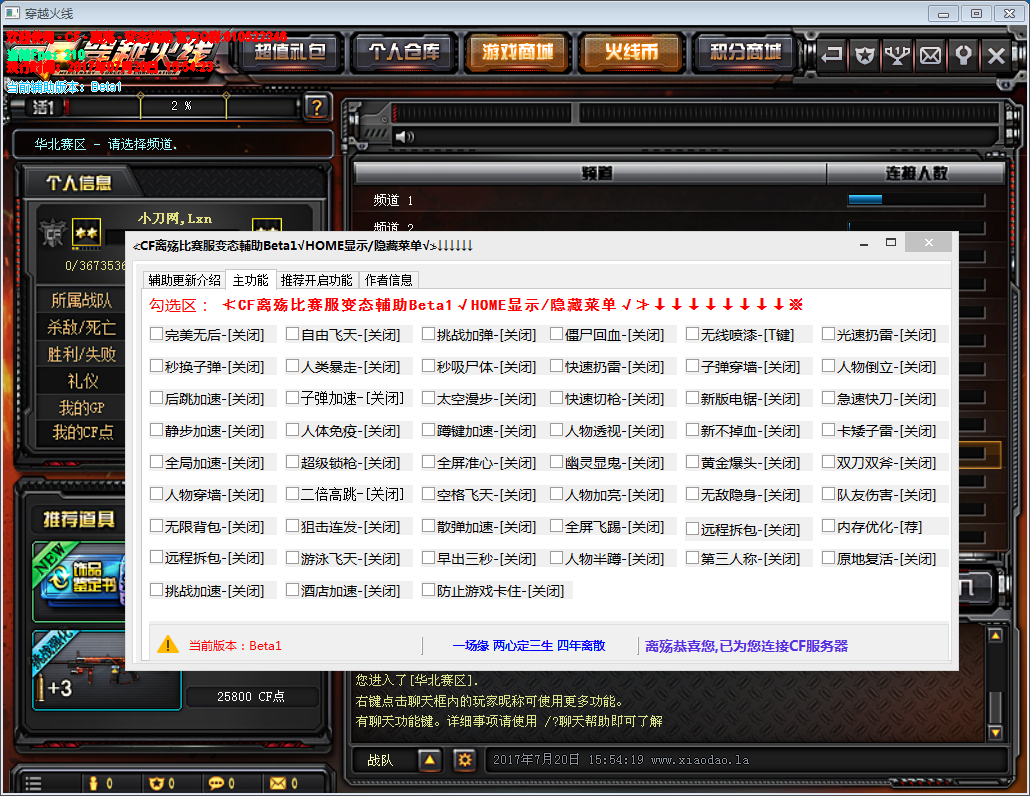Toggle 原地复活 checkbox

828,558
